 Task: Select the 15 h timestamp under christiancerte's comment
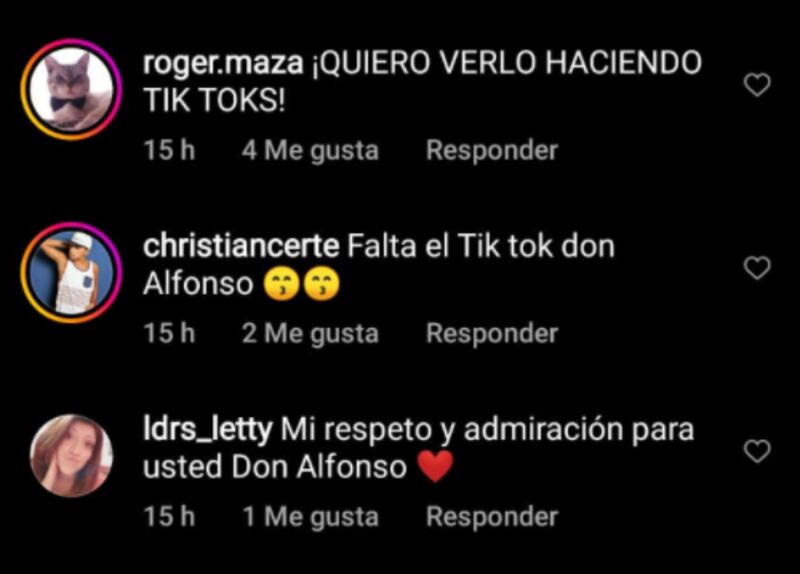(x=169, y=334)
